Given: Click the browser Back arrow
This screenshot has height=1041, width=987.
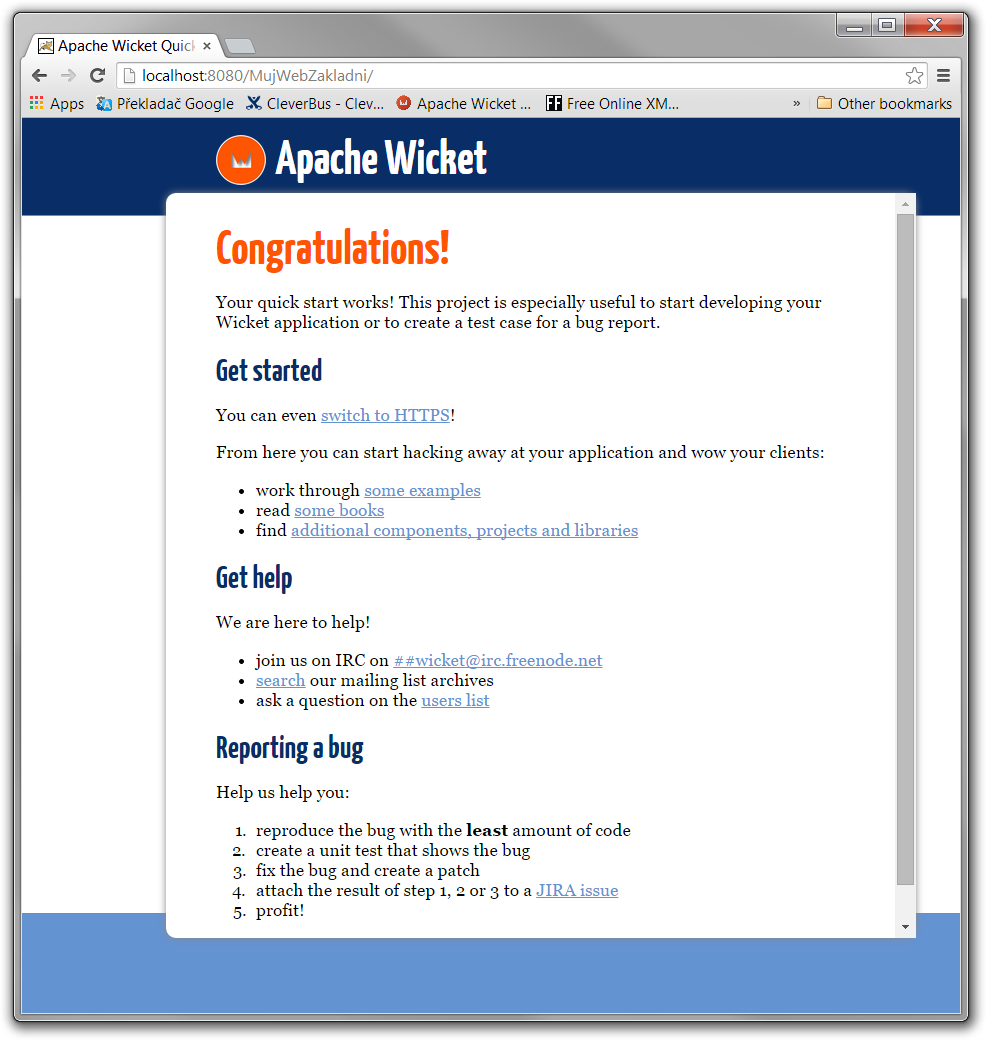Looking at the screenshot, I should point(39,76).
